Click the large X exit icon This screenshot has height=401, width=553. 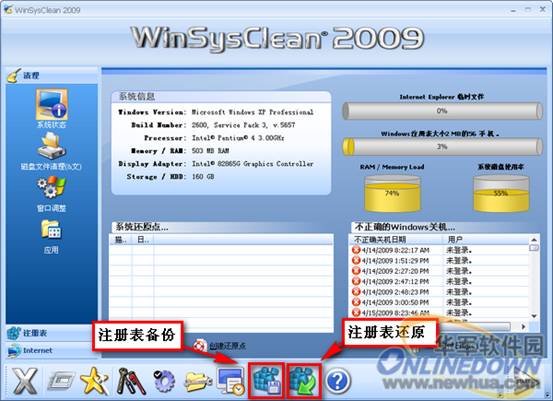[x=25, y=381]
